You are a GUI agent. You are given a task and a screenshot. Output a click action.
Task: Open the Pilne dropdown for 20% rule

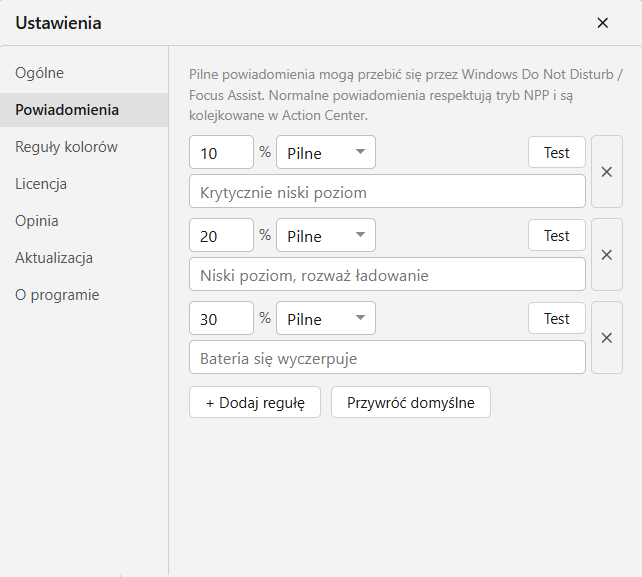tap(326, 235)
